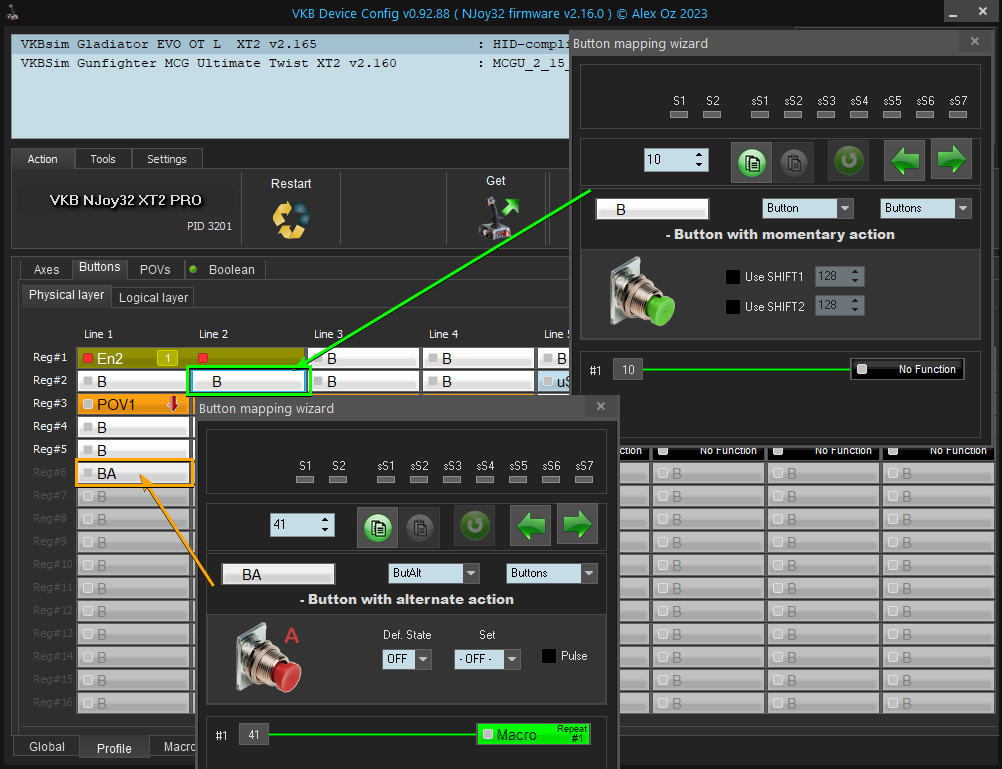1002x769 pixels.
Task: Click green left arrow in alternate action wizard
Action: tap(531, 525)
